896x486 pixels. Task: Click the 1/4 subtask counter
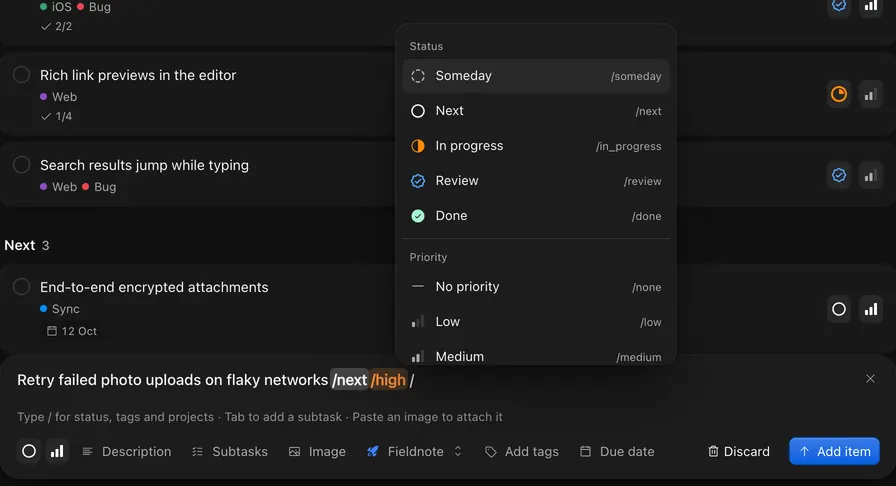(57, 116)
